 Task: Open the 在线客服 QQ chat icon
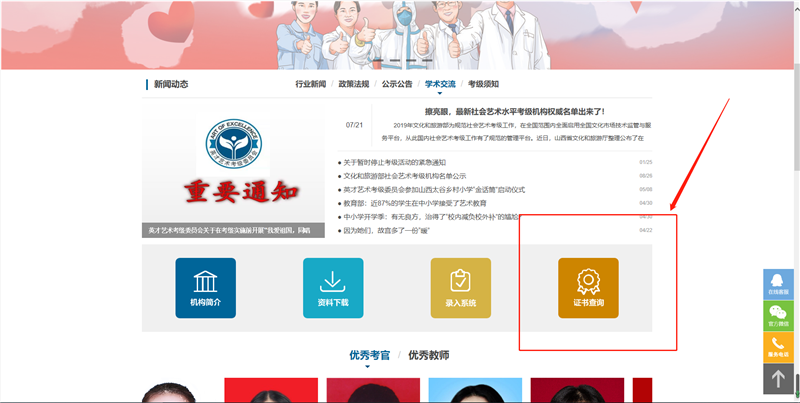(778, 284)
